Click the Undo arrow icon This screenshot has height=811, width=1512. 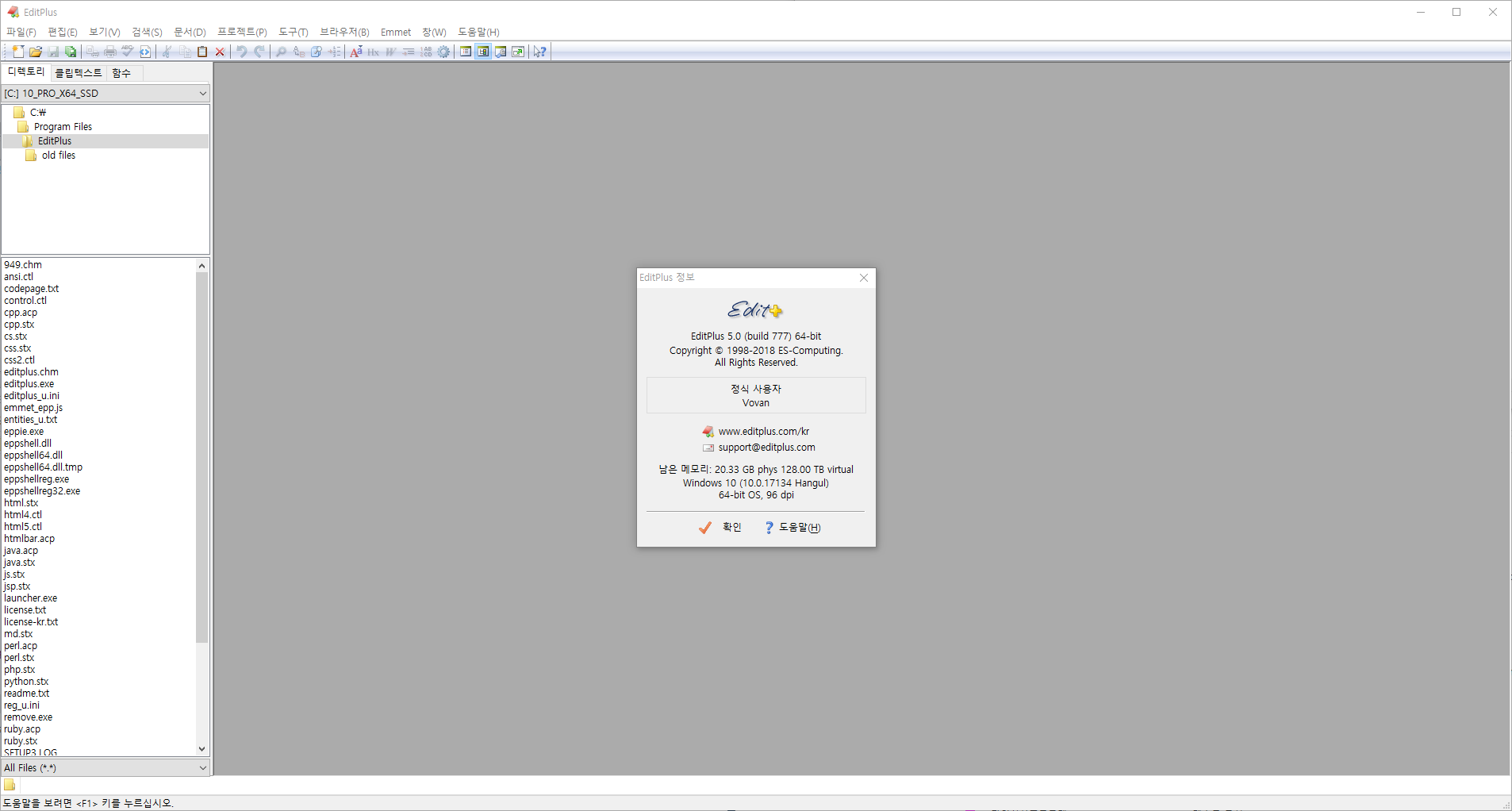coord(242,52)
